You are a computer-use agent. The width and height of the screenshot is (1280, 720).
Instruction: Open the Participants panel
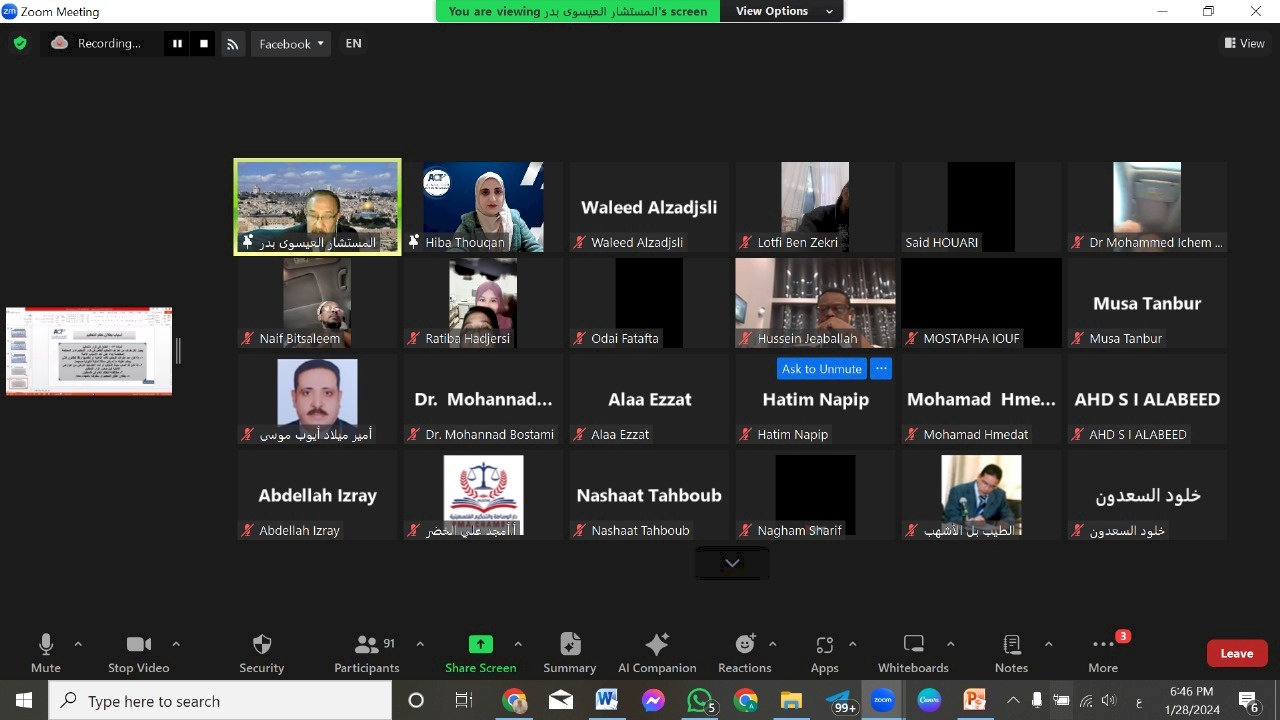[367, 645]
